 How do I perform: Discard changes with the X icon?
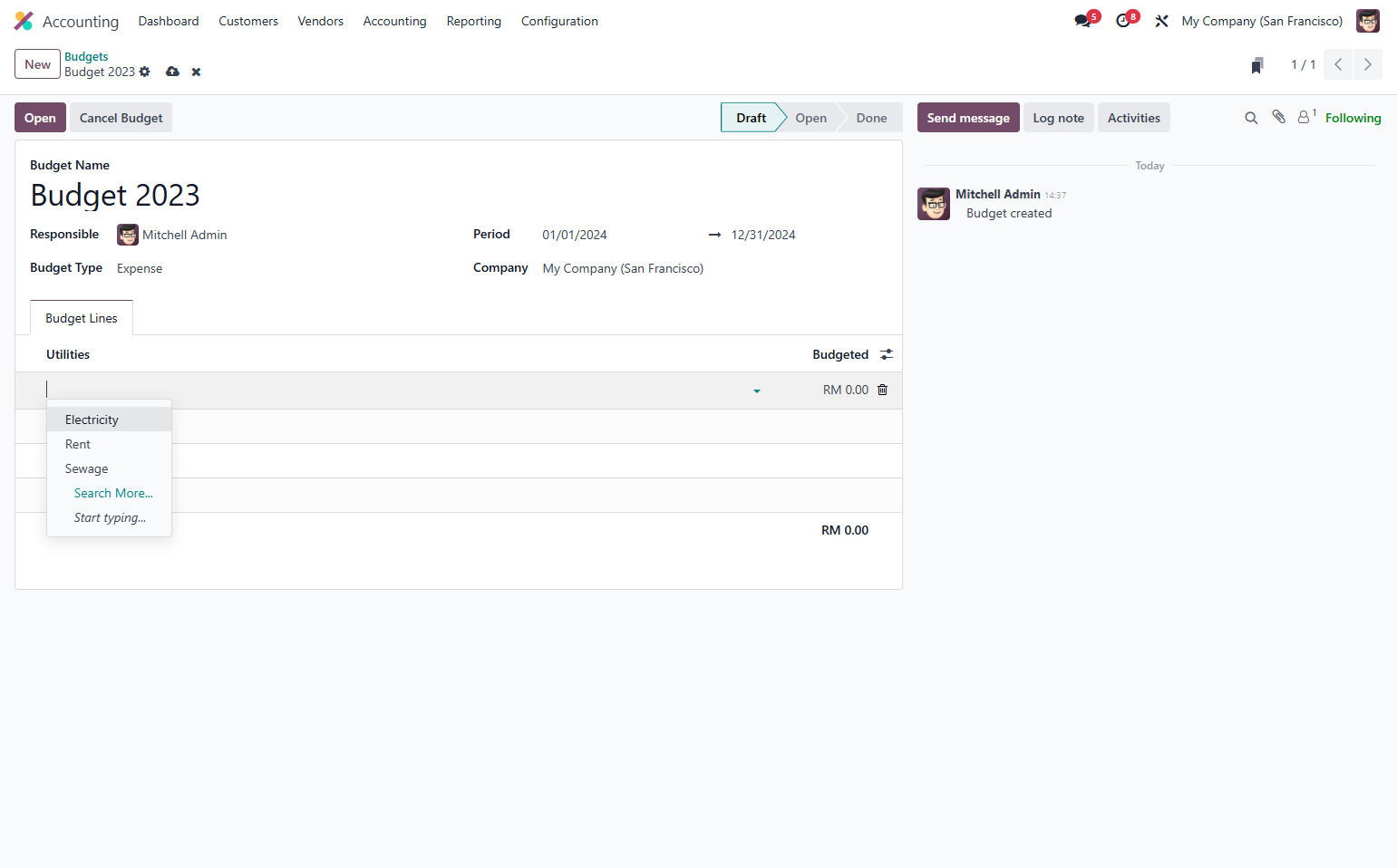pos(196,72)
